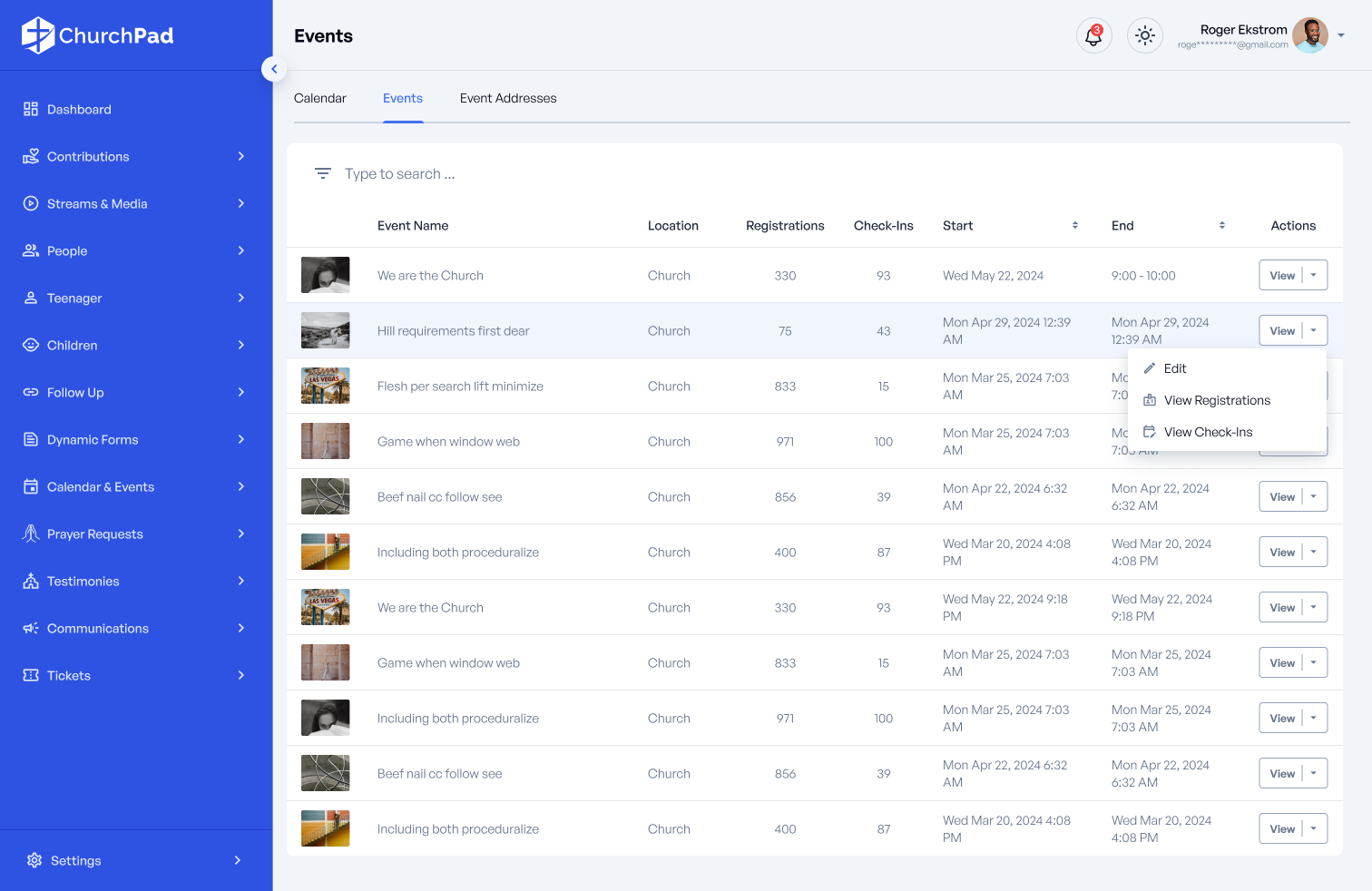The image size is (1372, 891).
Task: Click the Tickets sidebar icon
Action: pyautogui.click(x=31, y=675)
